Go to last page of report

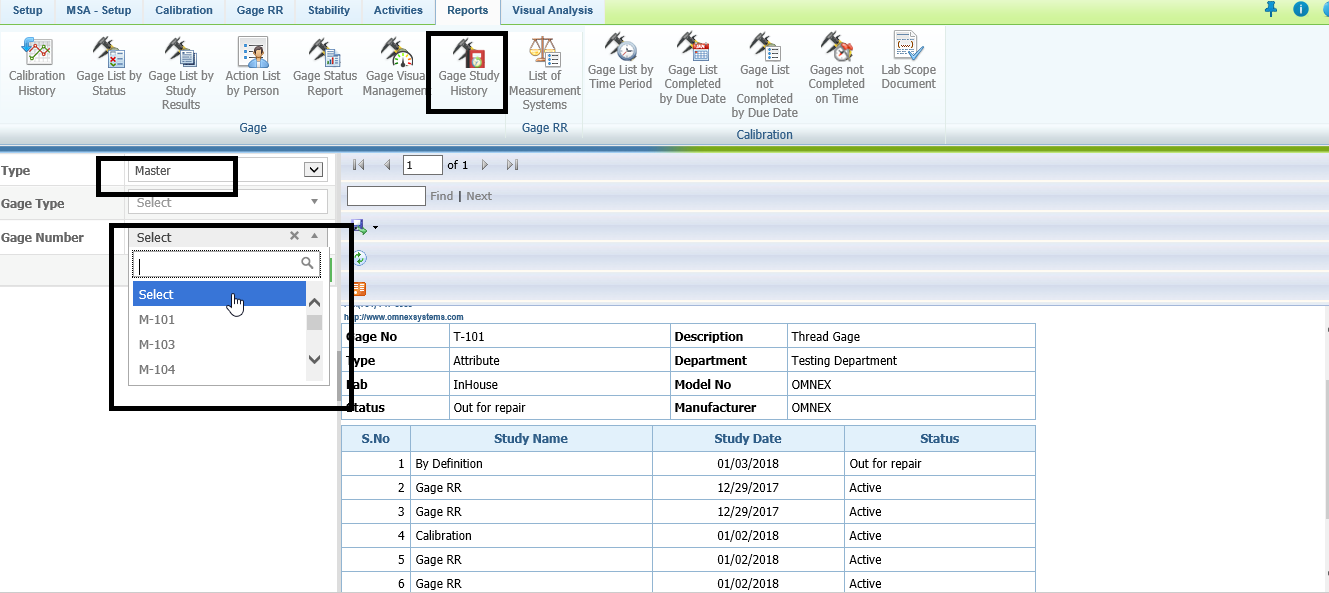click(x=513, y=165)
